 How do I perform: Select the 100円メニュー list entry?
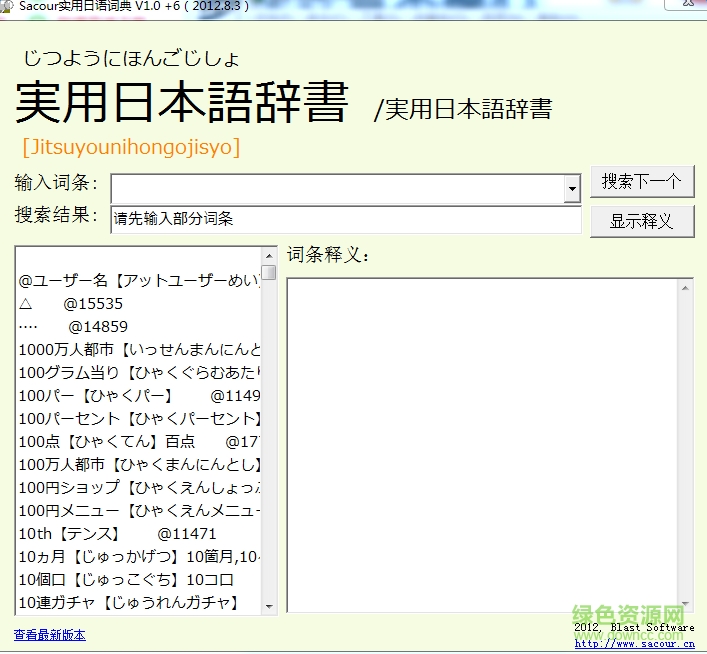[x=139, y=511]
